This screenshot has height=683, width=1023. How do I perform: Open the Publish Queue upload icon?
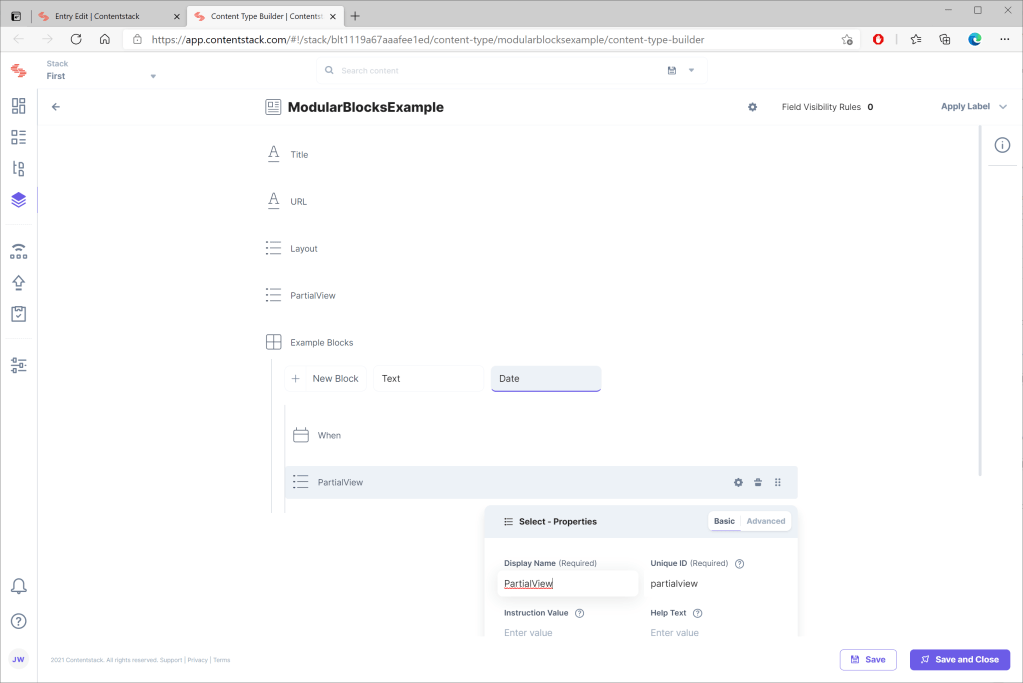pyautogui.click(x=18, y=283)
